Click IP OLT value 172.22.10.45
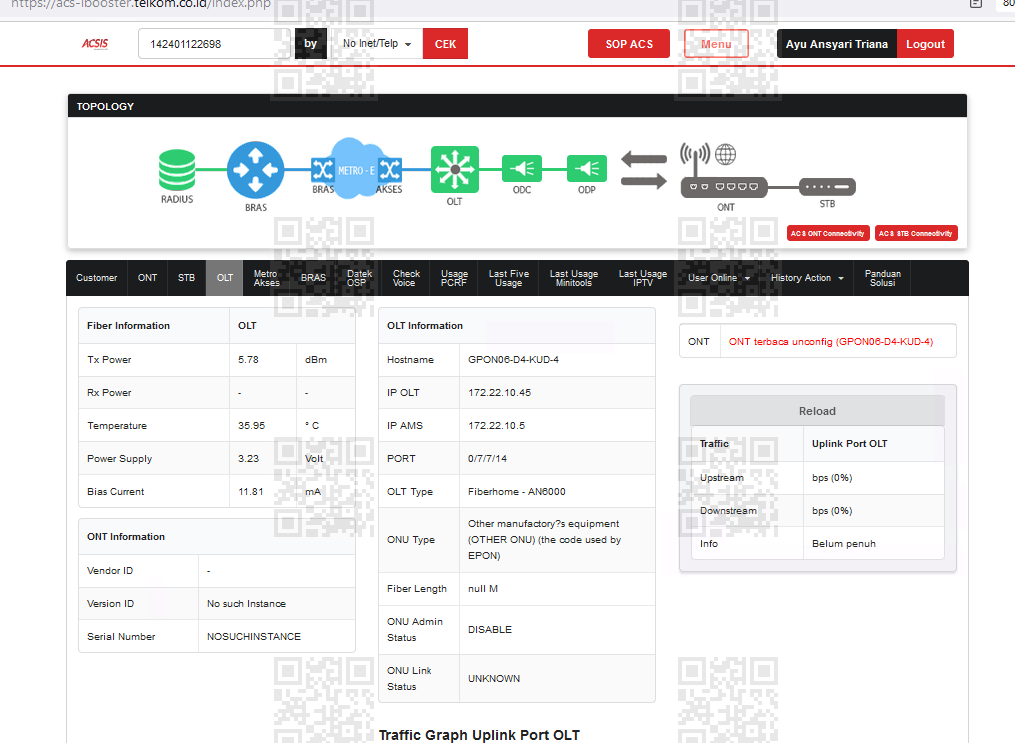This screenshot has width=1015, height=743. [500, 393]
